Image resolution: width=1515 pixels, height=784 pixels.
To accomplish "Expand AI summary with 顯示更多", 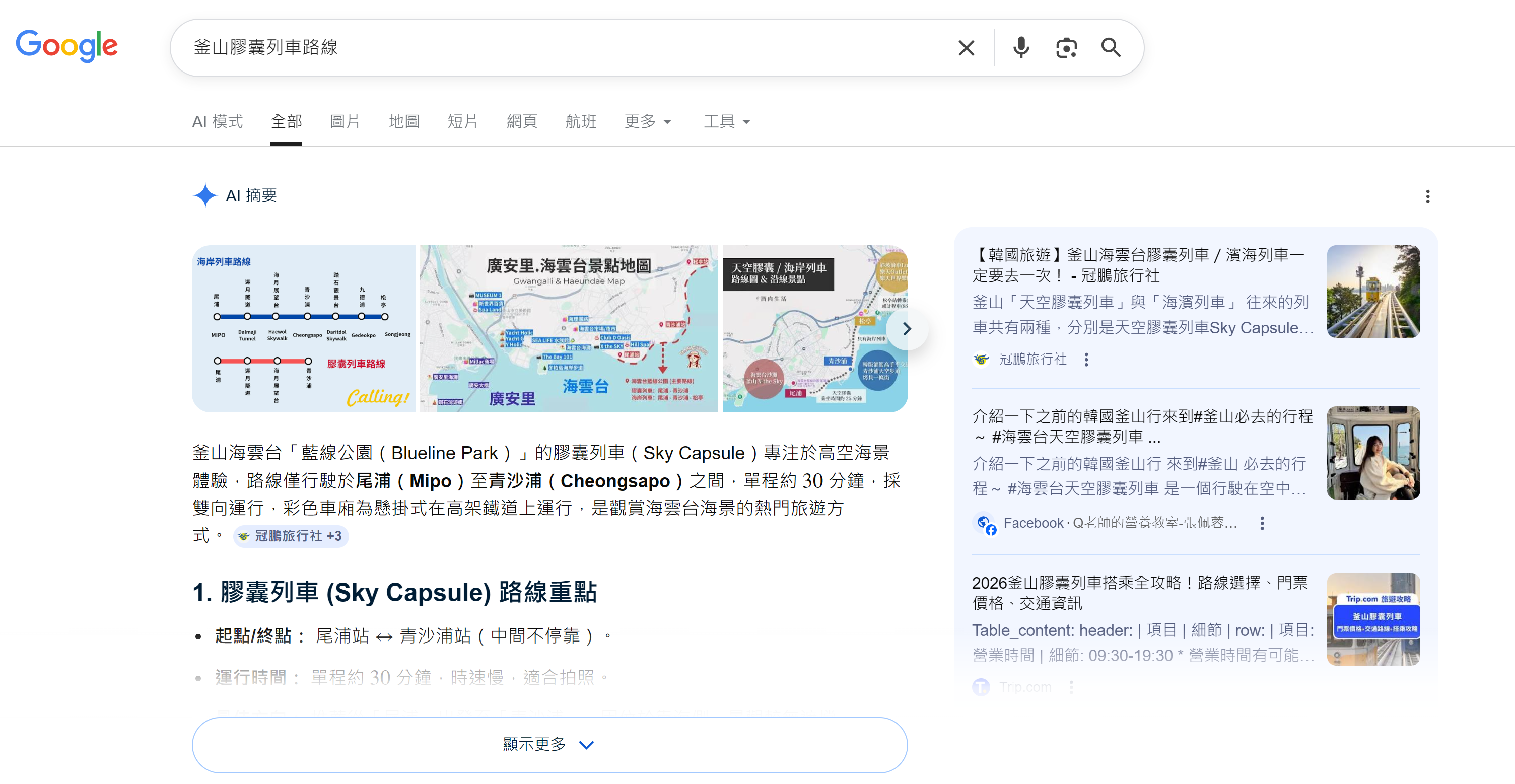I will pos(549,745).
